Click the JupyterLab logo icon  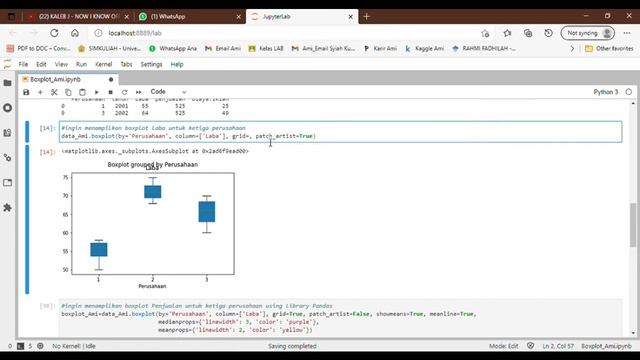point(7,64)
